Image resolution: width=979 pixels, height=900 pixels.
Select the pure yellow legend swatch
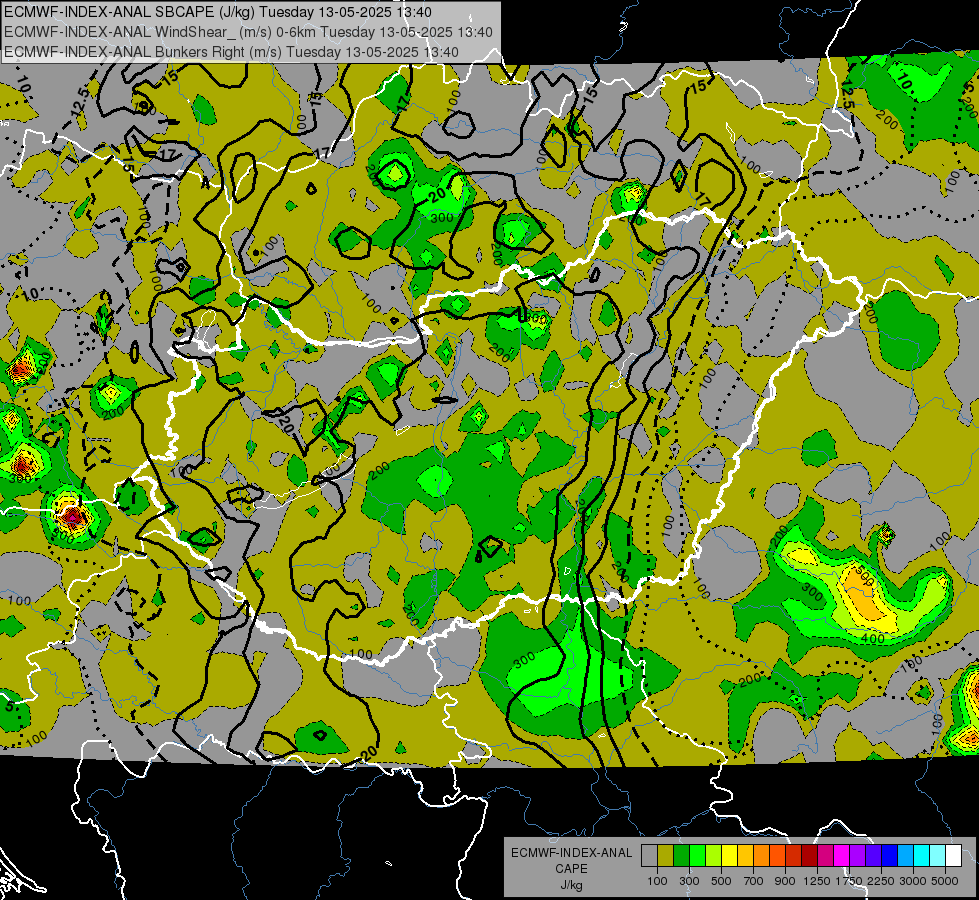point(729,856)
